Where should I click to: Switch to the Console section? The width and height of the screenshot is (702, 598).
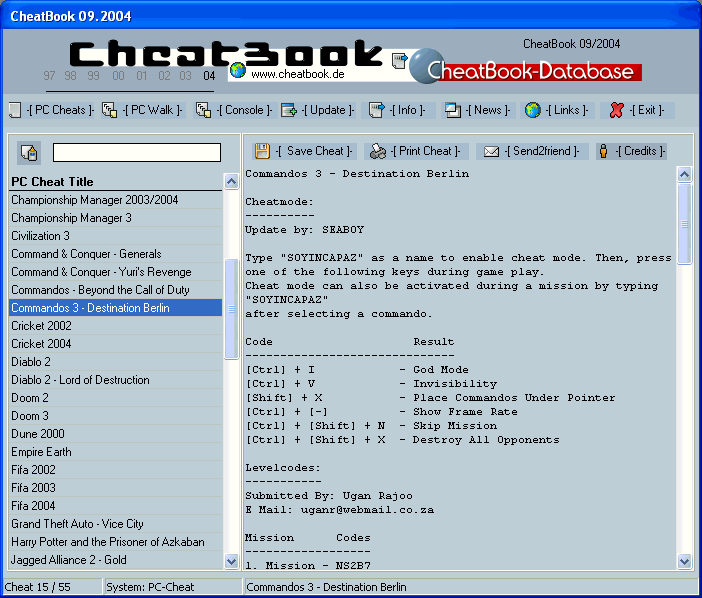click(x=244, y=110)
